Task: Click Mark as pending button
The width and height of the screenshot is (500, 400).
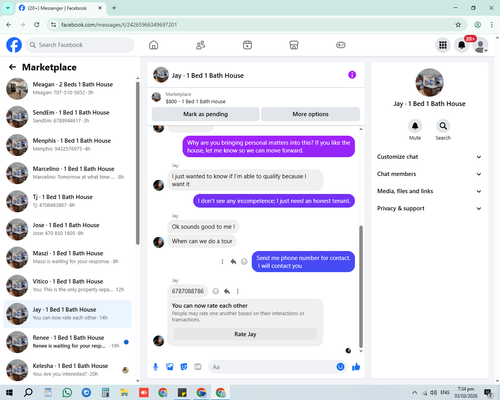Action: [205, 114]
